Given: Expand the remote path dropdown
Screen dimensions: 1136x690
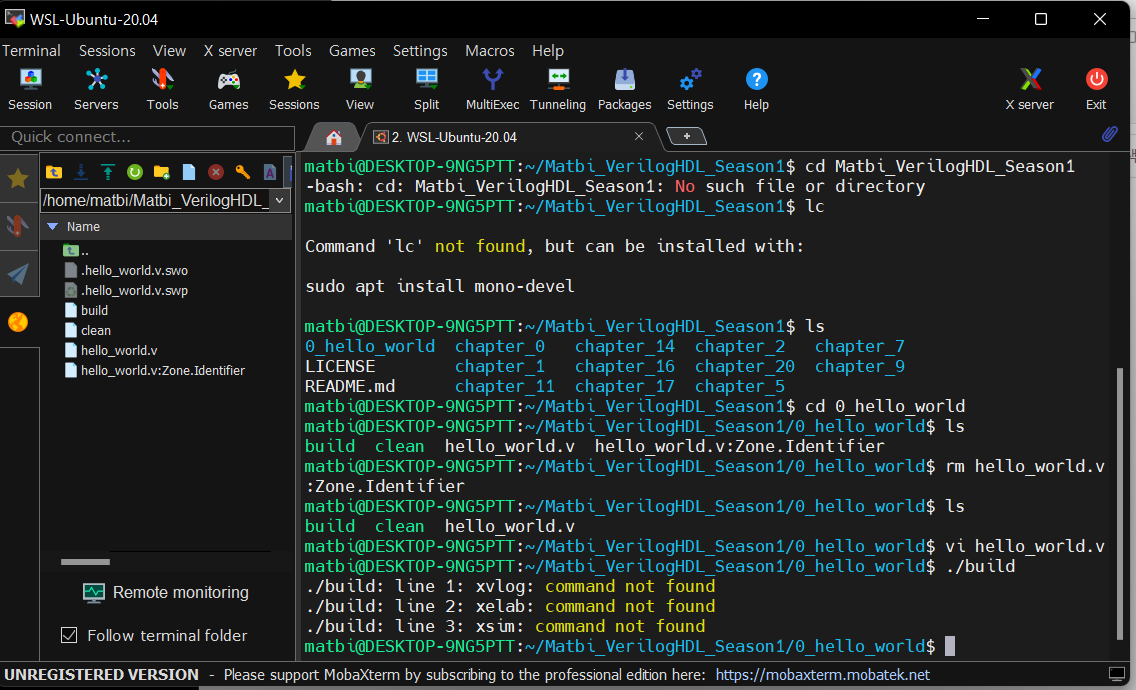Looking at the screenshot, I should 279,201.
